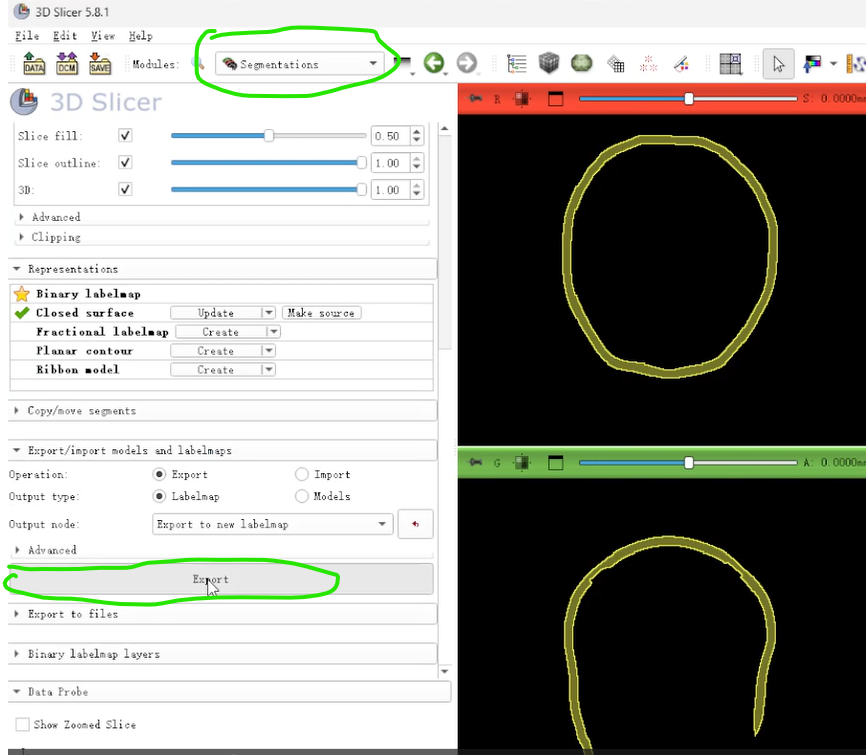The width and height of the screenshot is (866, 755).
Task: Maximize the red slice view
Action: (556, 99)
